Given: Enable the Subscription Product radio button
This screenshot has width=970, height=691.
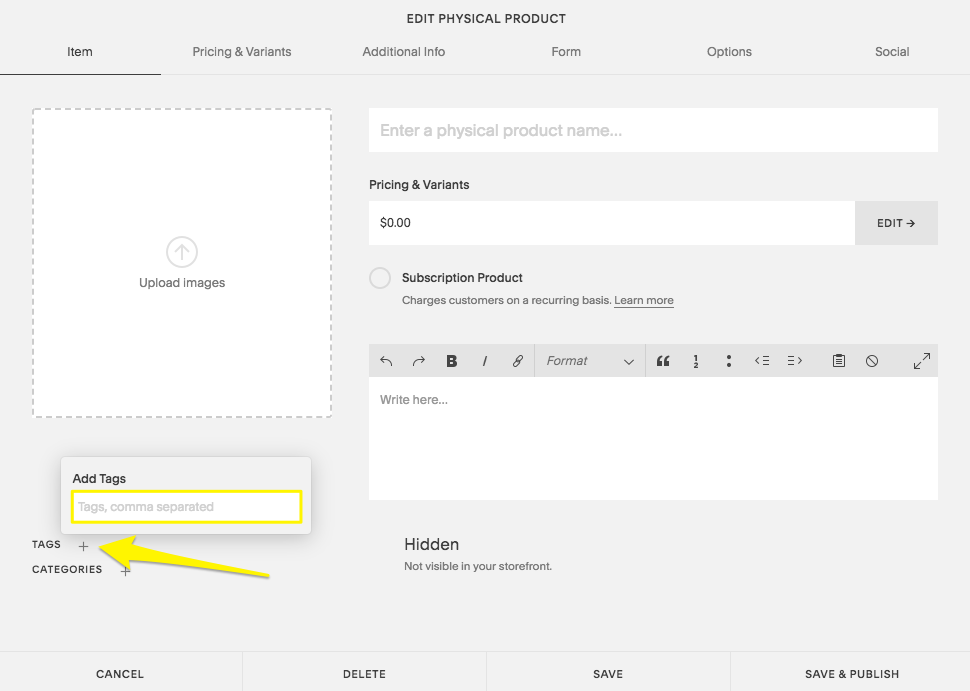Looking at the screenshot, I should 380,278.
